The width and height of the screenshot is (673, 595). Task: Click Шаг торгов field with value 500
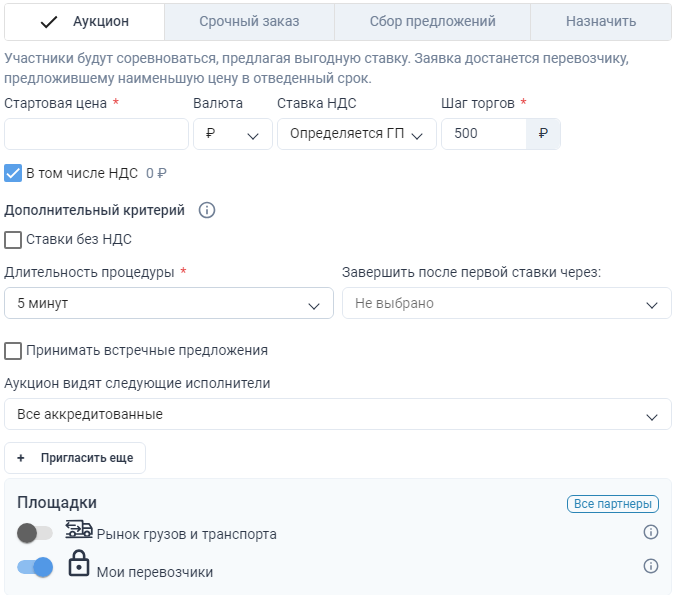[484, 134]
